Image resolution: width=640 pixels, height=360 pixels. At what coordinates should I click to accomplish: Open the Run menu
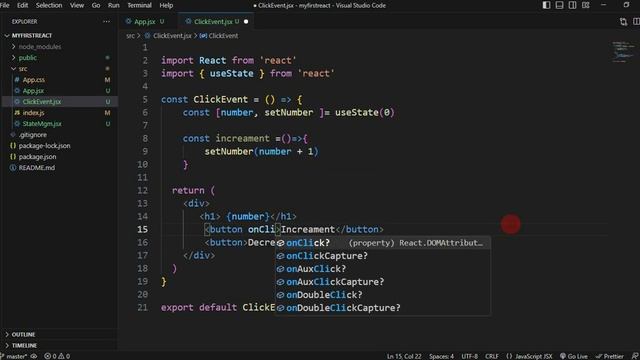(x=113, y=5)
